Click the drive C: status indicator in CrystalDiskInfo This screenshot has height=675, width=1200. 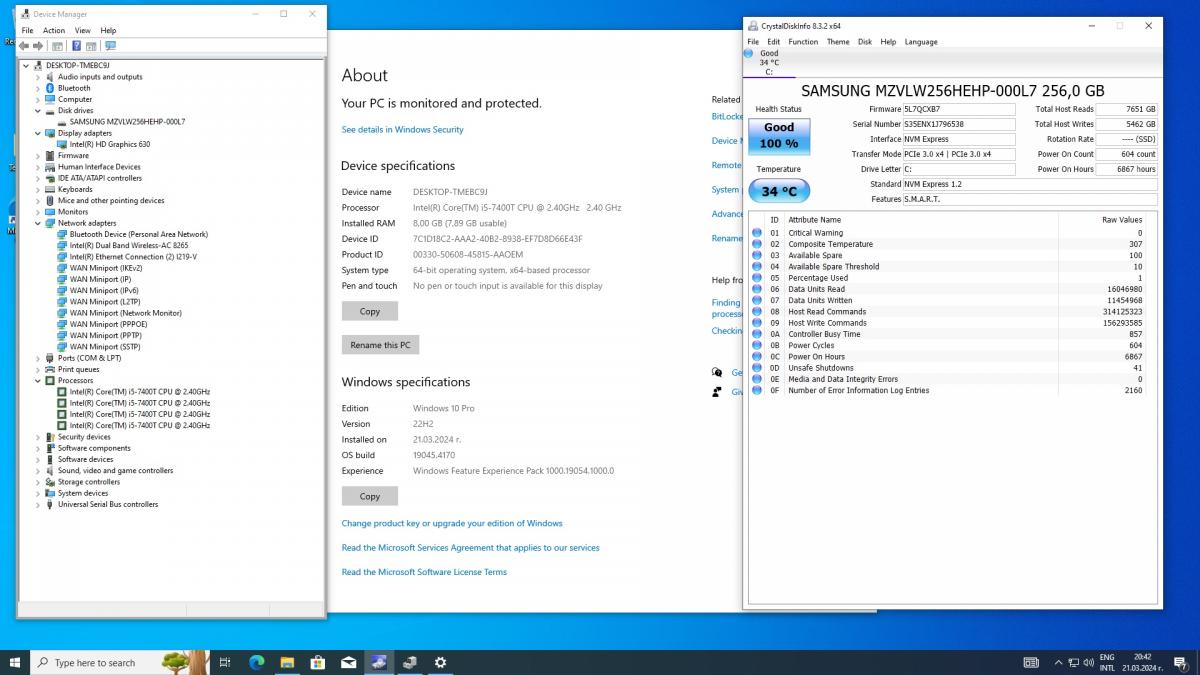tap(768, 63)
